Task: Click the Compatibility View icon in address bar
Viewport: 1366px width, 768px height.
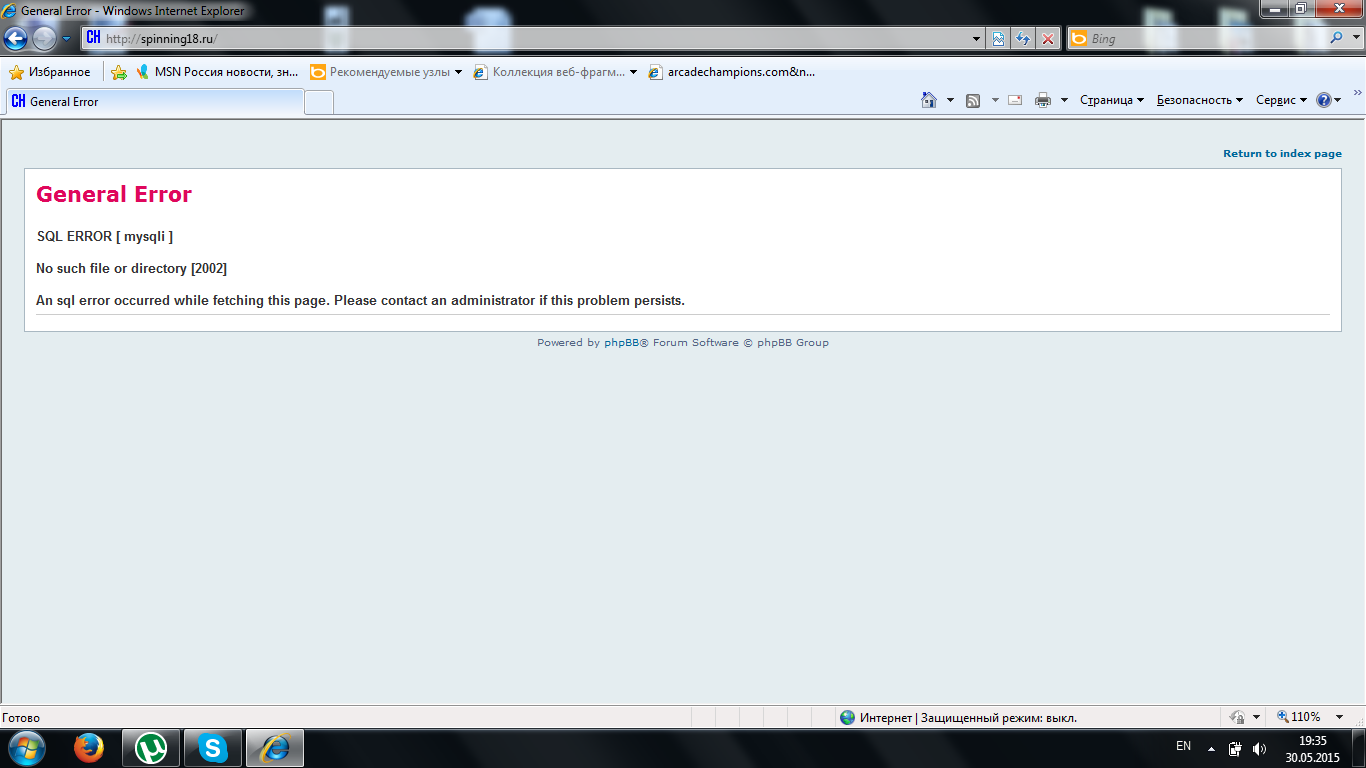Action: coord(998,39)
